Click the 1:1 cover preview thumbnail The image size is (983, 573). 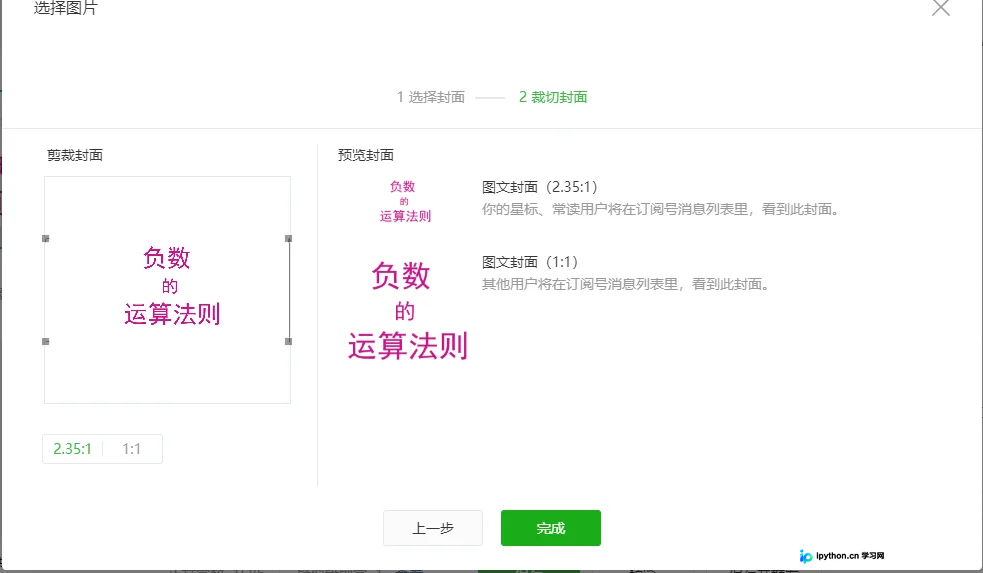point(407,310)
